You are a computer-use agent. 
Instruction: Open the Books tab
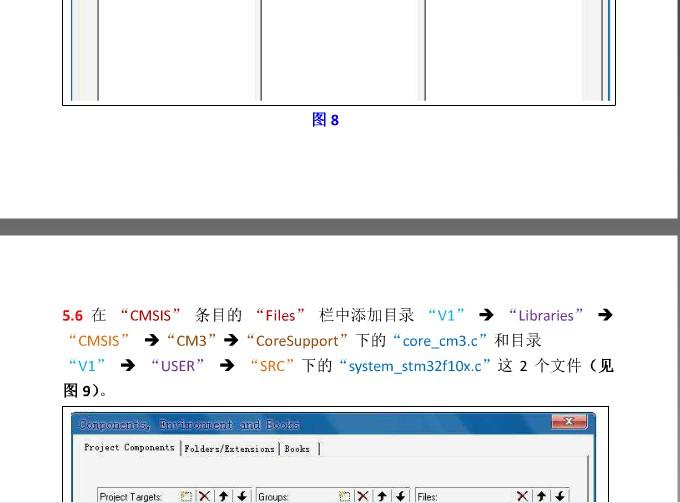click(297, 449)
